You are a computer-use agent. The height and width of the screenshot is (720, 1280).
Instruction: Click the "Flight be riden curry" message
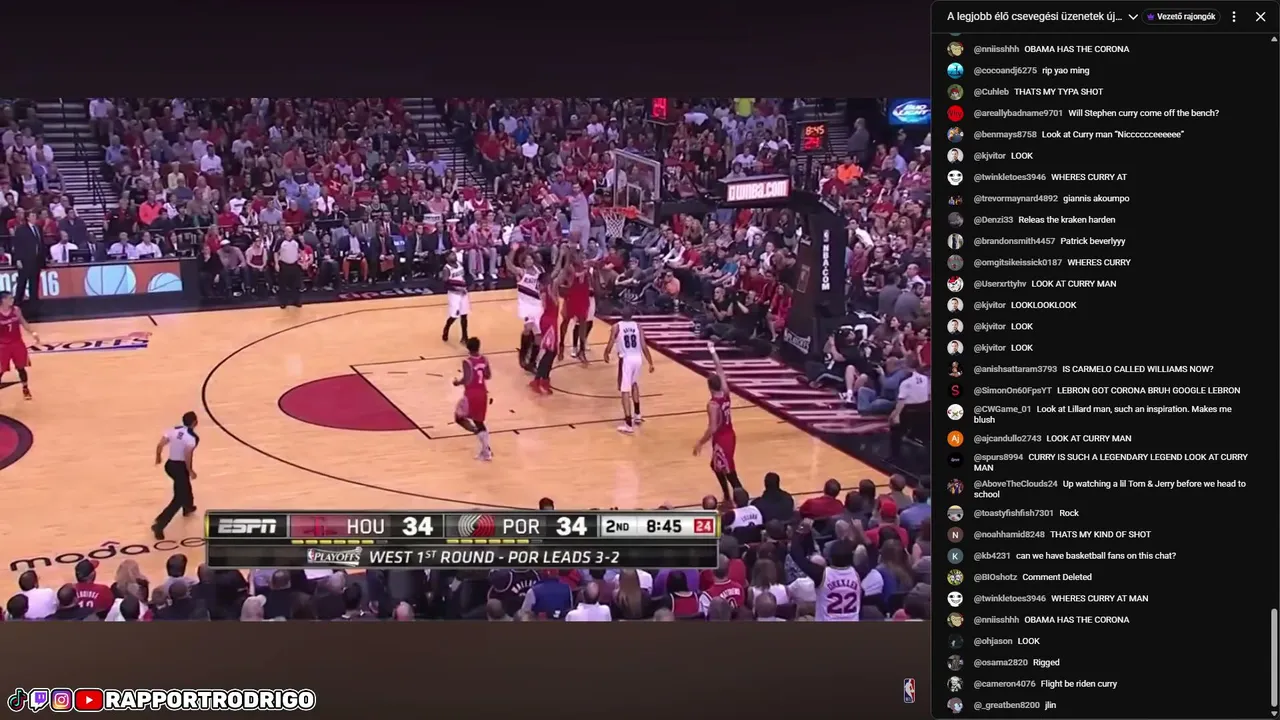pyautogui.click(x=1079, y=684)
